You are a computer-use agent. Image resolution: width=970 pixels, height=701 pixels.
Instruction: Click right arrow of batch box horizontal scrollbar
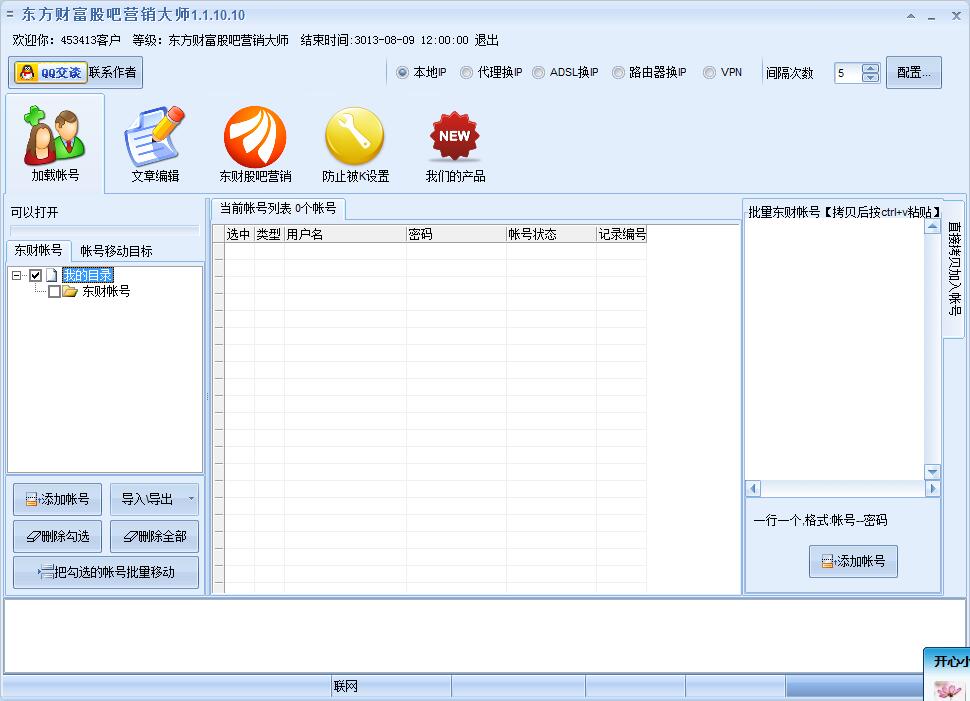pyautogui.click(x=933, y=489)
